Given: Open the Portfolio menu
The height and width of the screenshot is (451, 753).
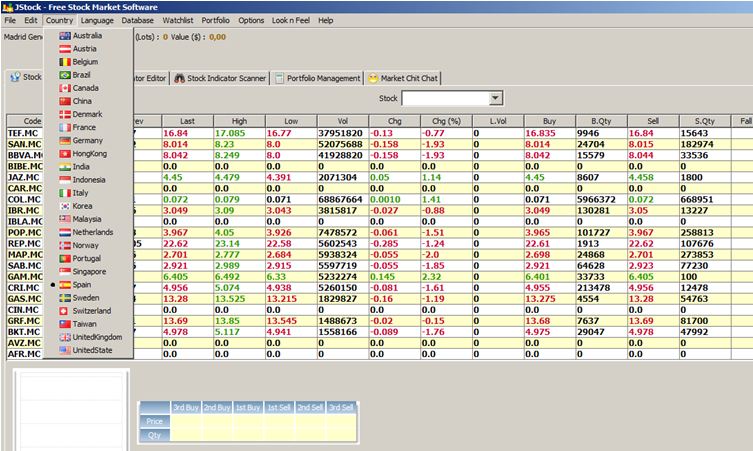Looking at the screenshot, I should coord(216,20).
